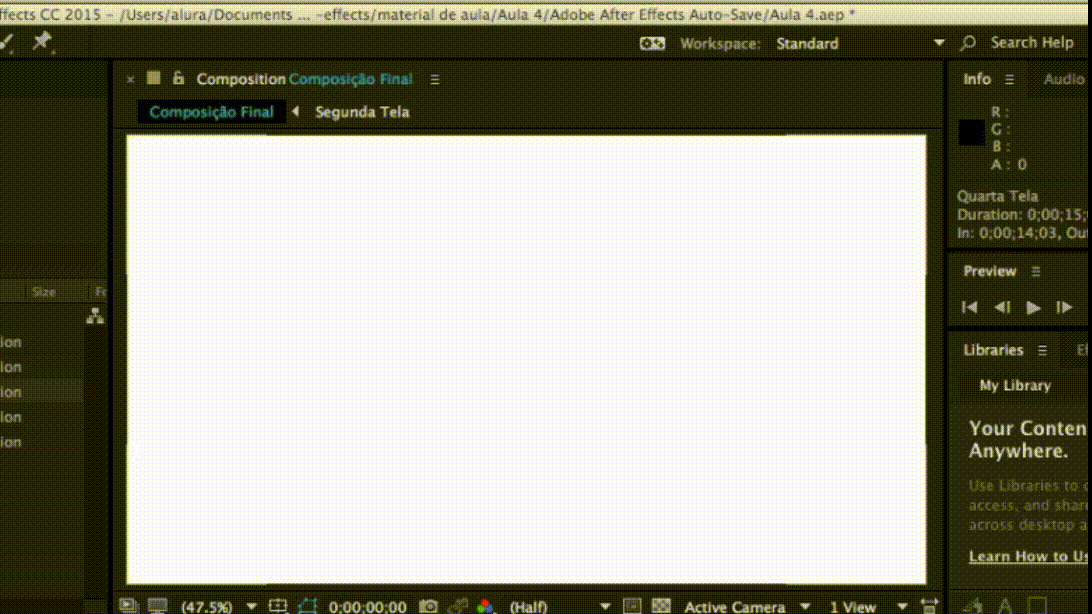Play the preview
The width and height of the screenshot is (1092, 614).
click(1034, 308)
